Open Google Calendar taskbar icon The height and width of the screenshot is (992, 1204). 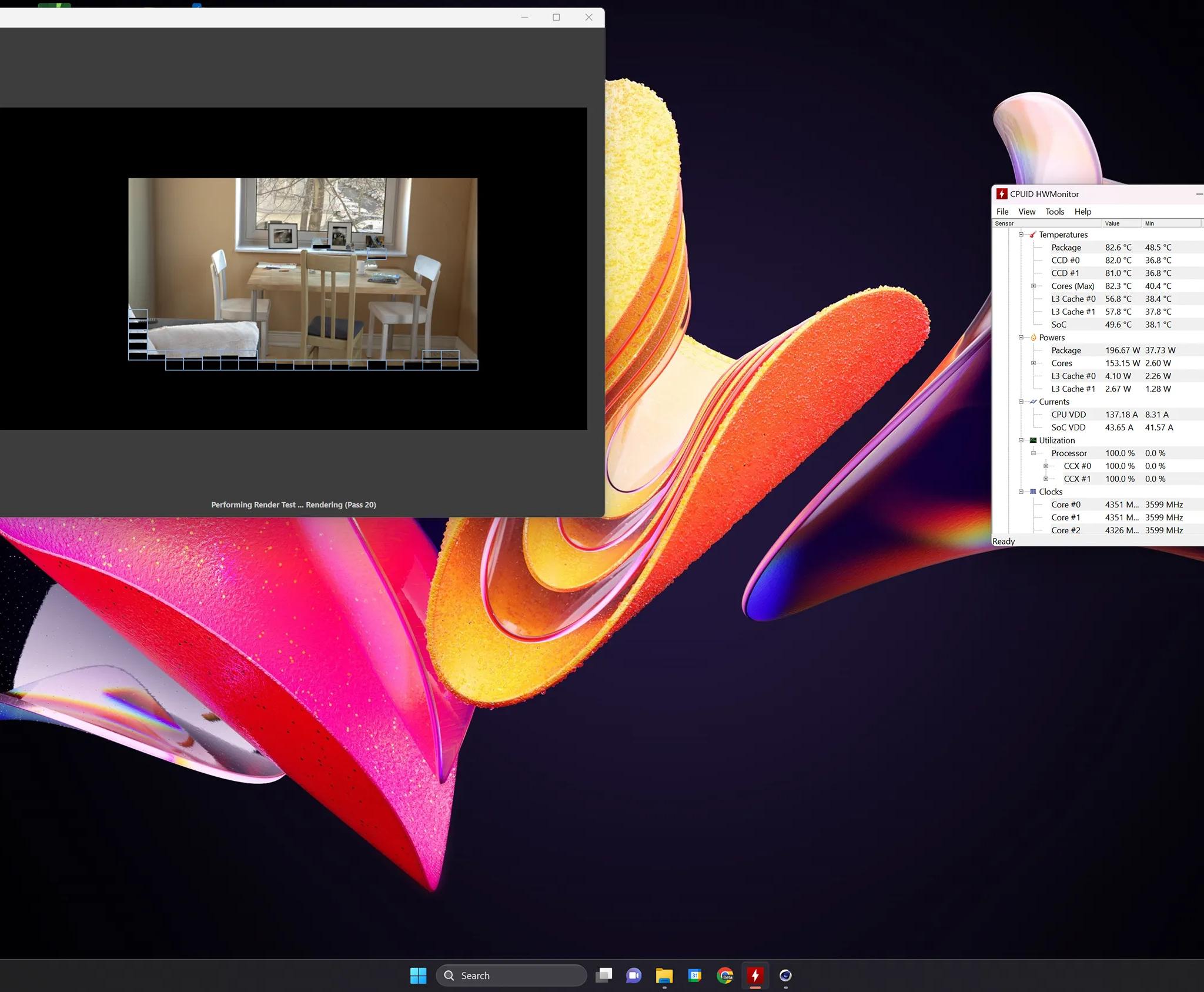tap(695, 976)
